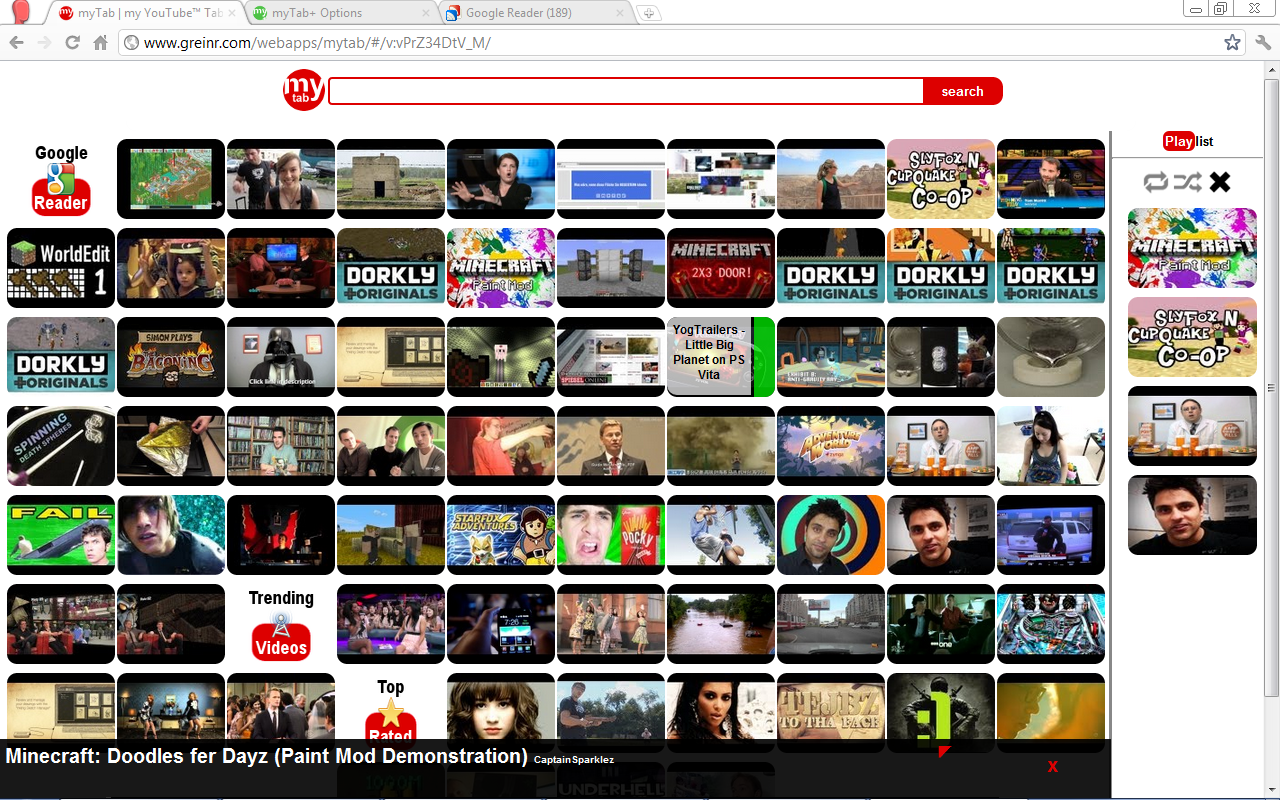Screen dimensions: 1280x800
Task: Open the gold foil hands thumbnail
Action: point(171,446)
